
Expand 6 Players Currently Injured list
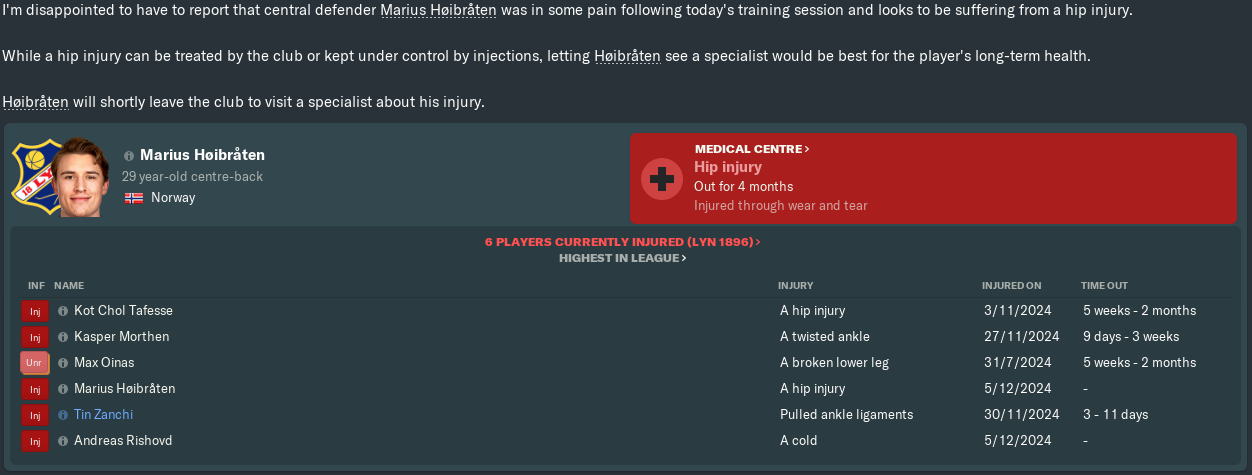622,242
